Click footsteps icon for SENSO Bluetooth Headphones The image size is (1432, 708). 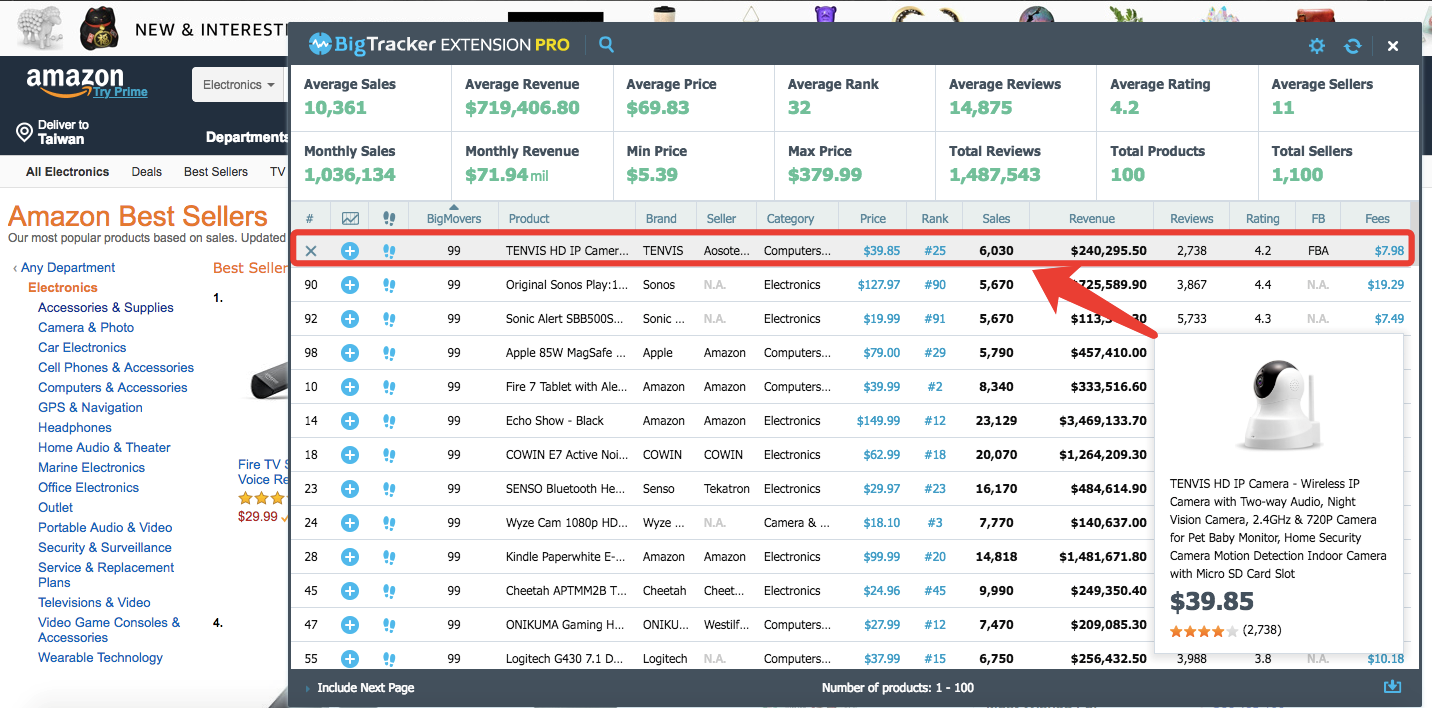(389, 489)
